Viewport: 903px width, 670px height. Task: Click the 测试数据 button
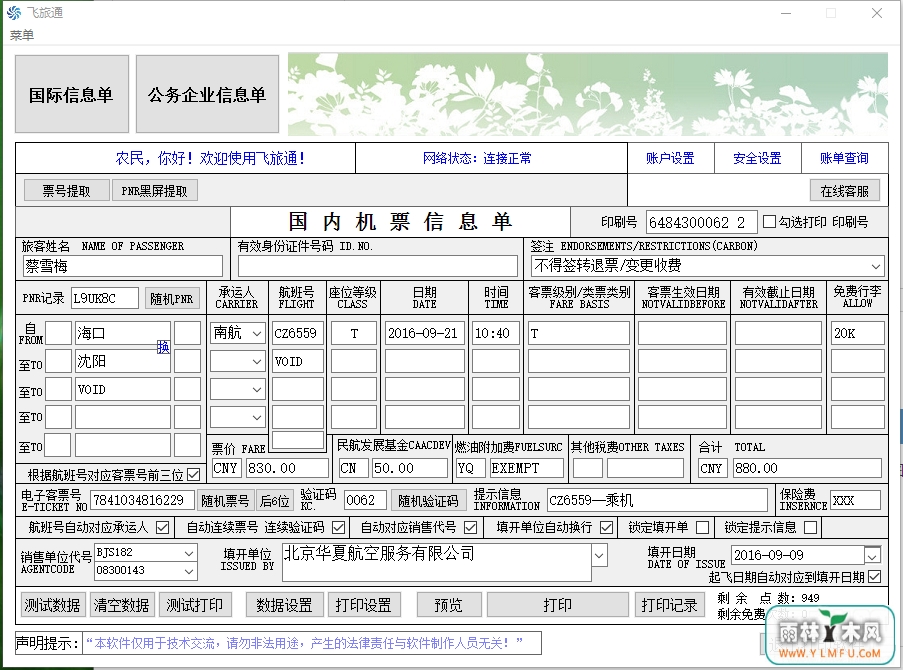click(x=52, y=605)
